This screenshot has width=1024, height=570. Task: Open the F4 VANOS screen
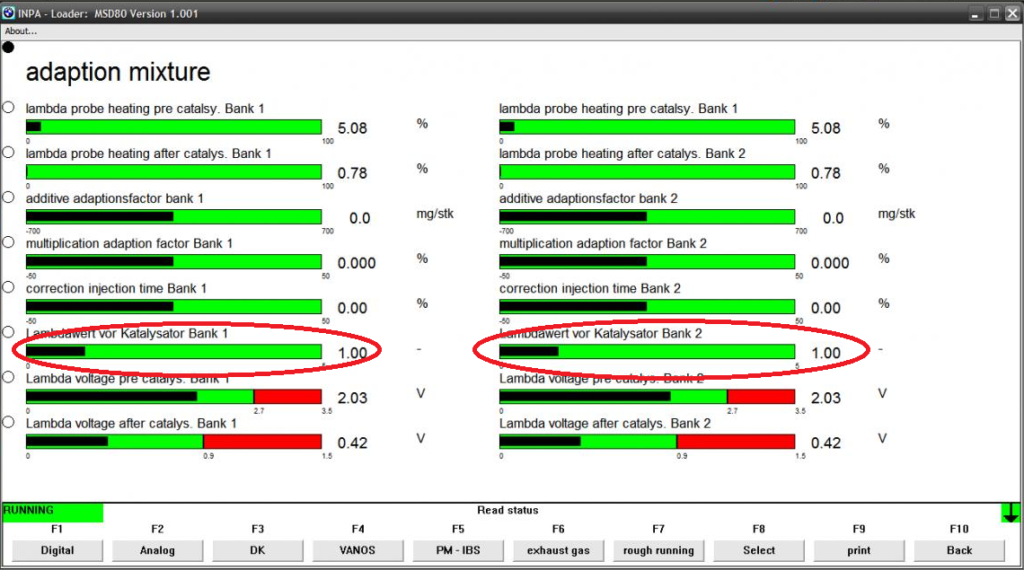[357, 550]
